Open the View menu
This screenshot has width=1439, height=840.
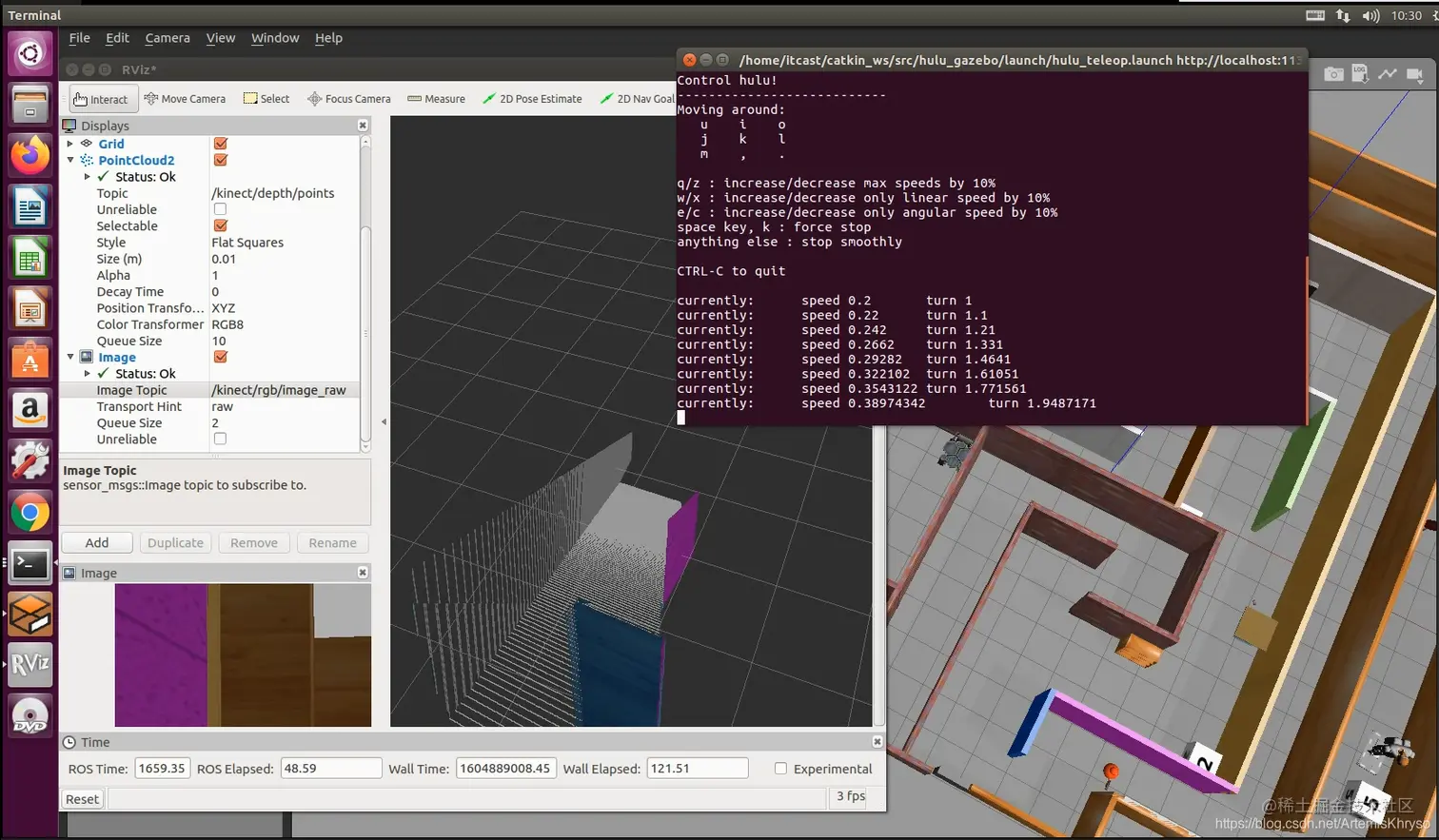[221, 38]
